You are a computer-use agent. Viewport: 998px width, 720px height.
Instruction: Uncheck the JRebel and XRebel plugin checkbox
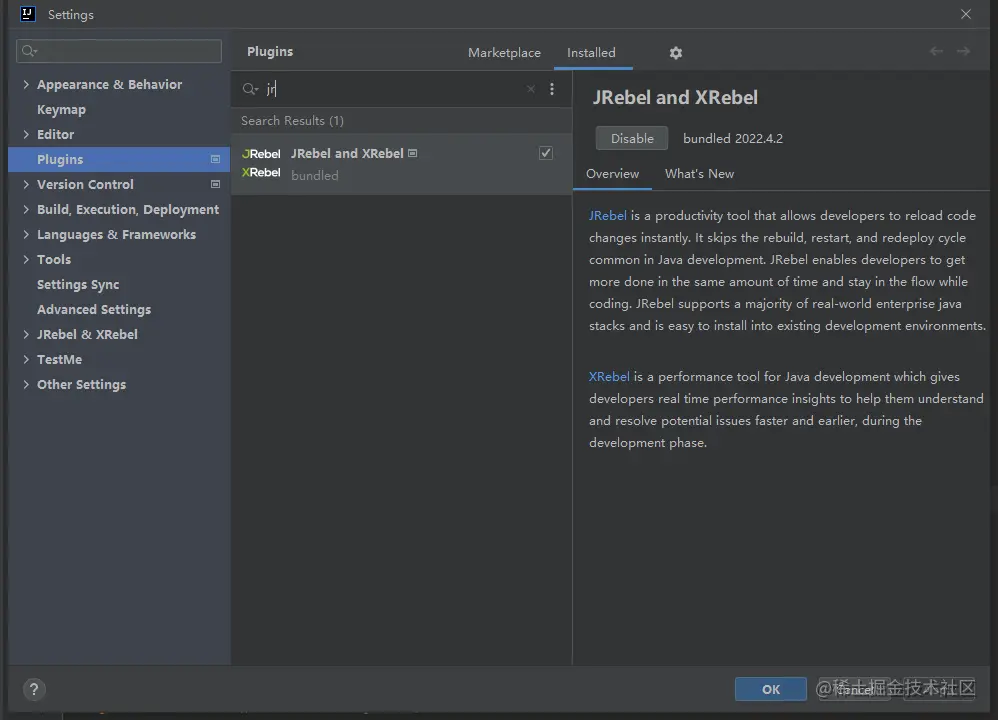point(545,153)
